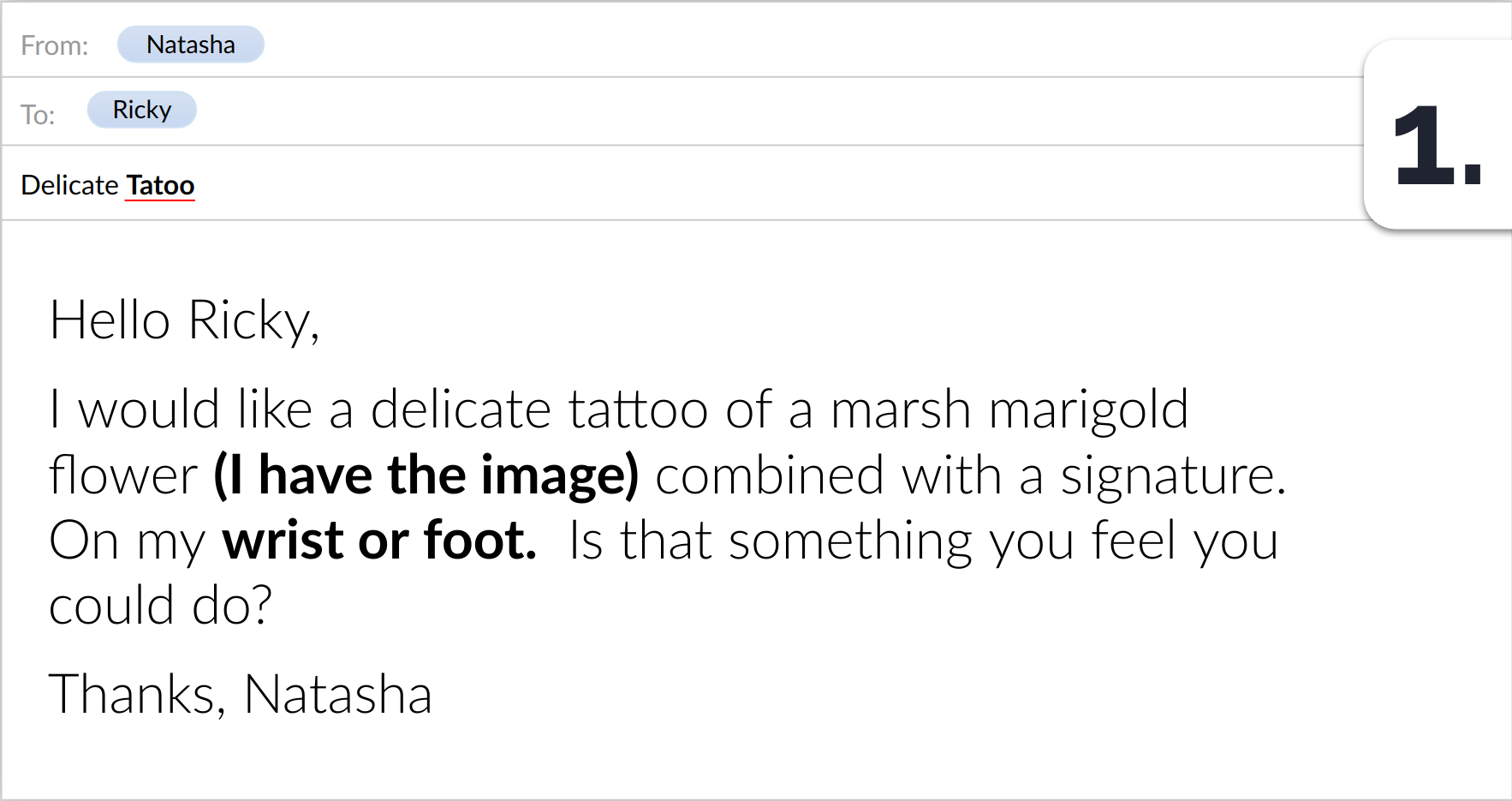Click the greeting Hello Ricky
1512x801 pixels.
click(184, 321)
